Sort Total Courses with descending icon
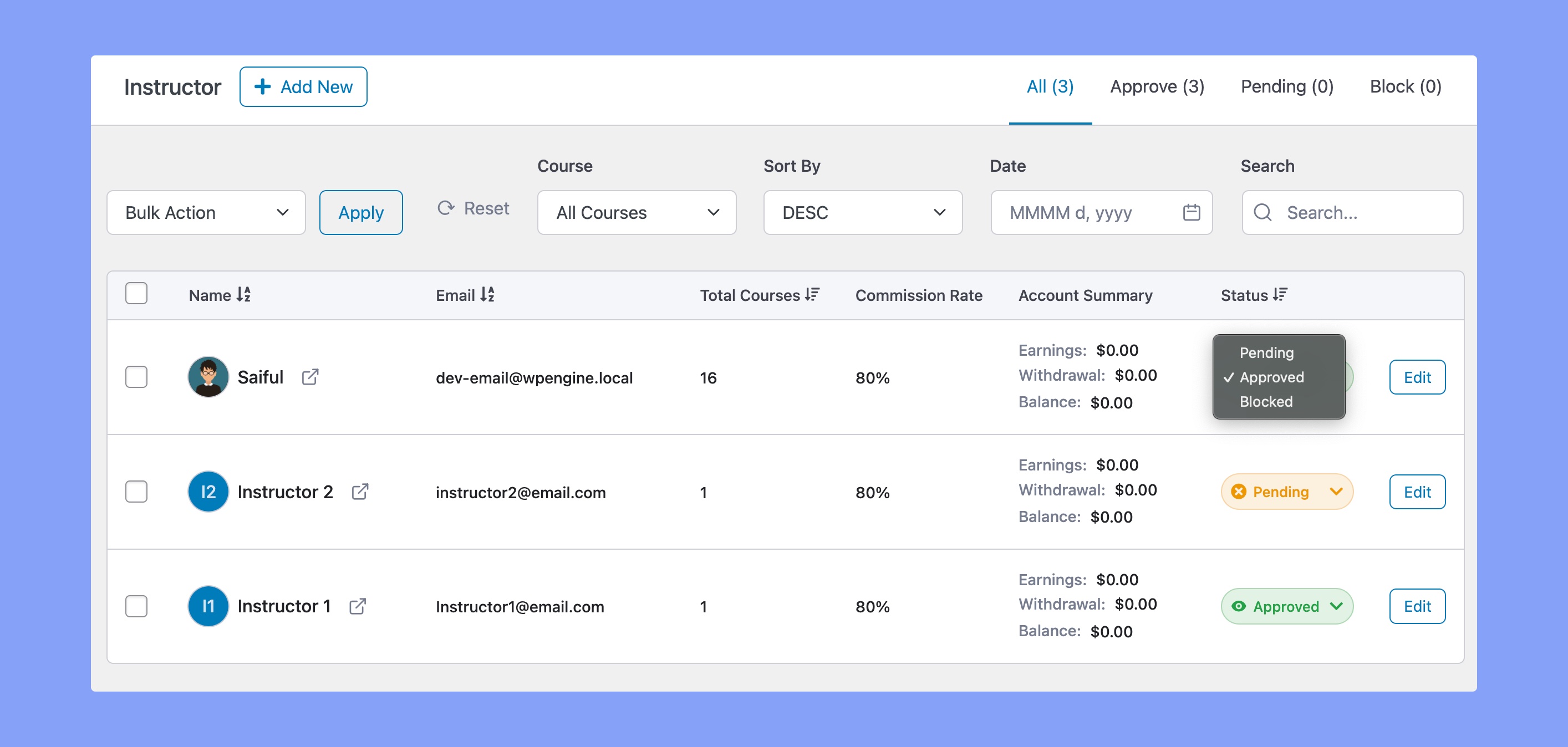The height and width of the screenshot is (747, 1568). pyautogui.click(x=812, y=294)
